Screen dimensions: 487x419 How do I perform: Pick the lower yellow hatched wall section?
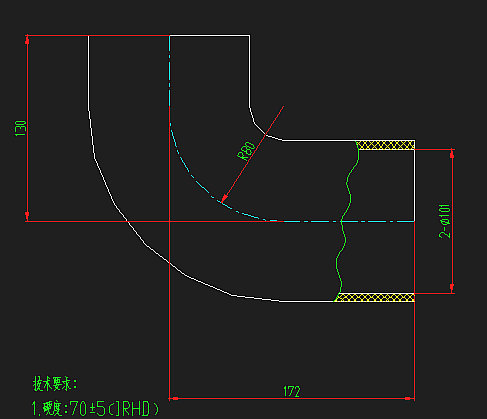(375, 297)
